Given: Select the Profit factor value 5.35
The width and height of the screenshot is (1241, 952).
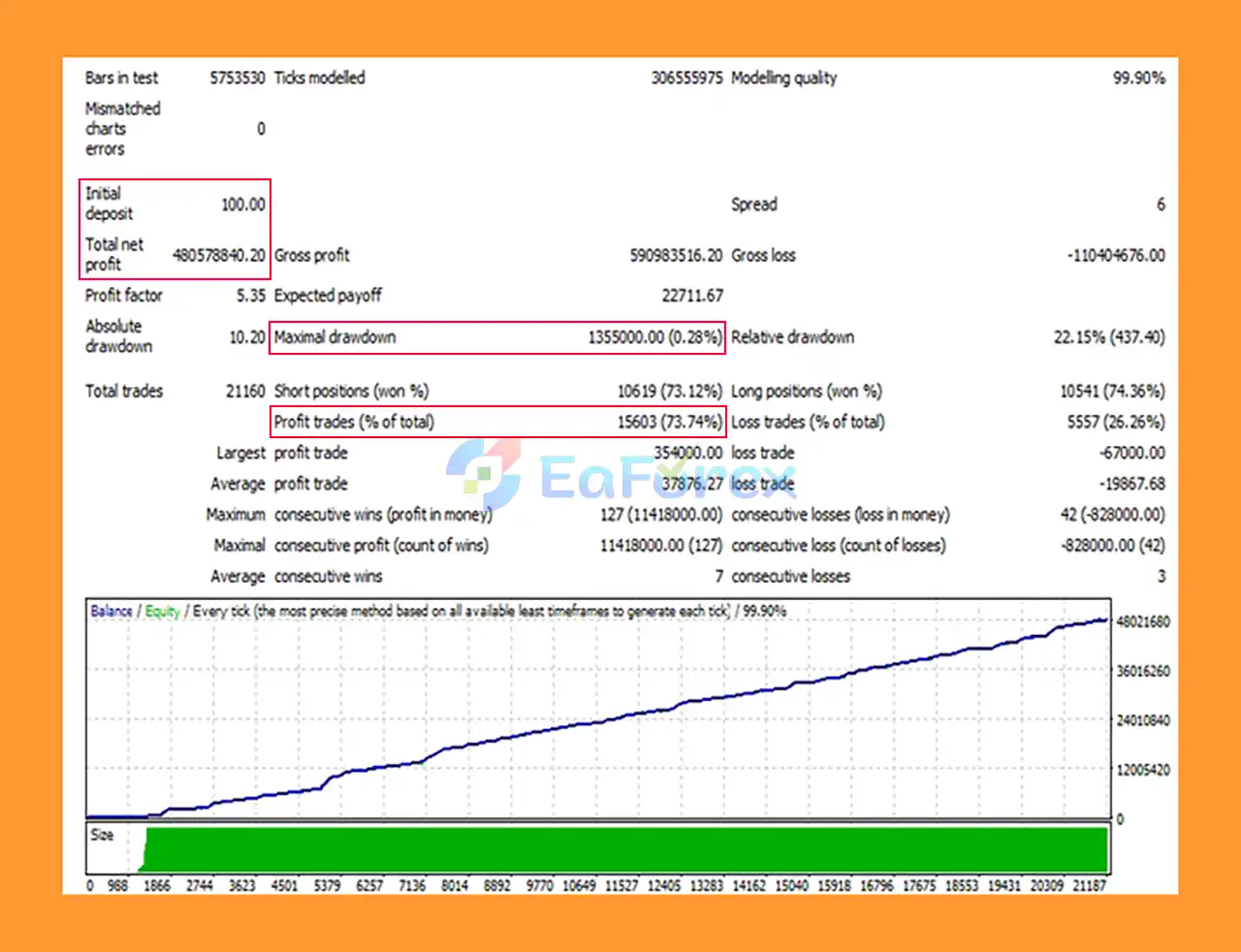Looking at the screenshot, I should click(x=250, y=296).
